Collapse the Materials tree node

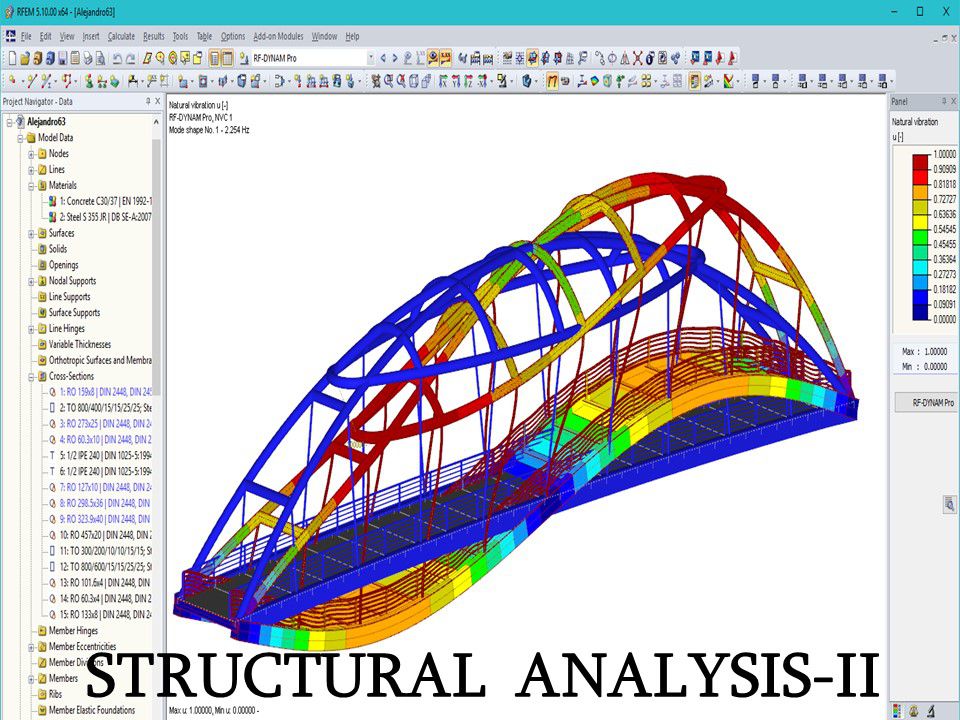point(31,186)
